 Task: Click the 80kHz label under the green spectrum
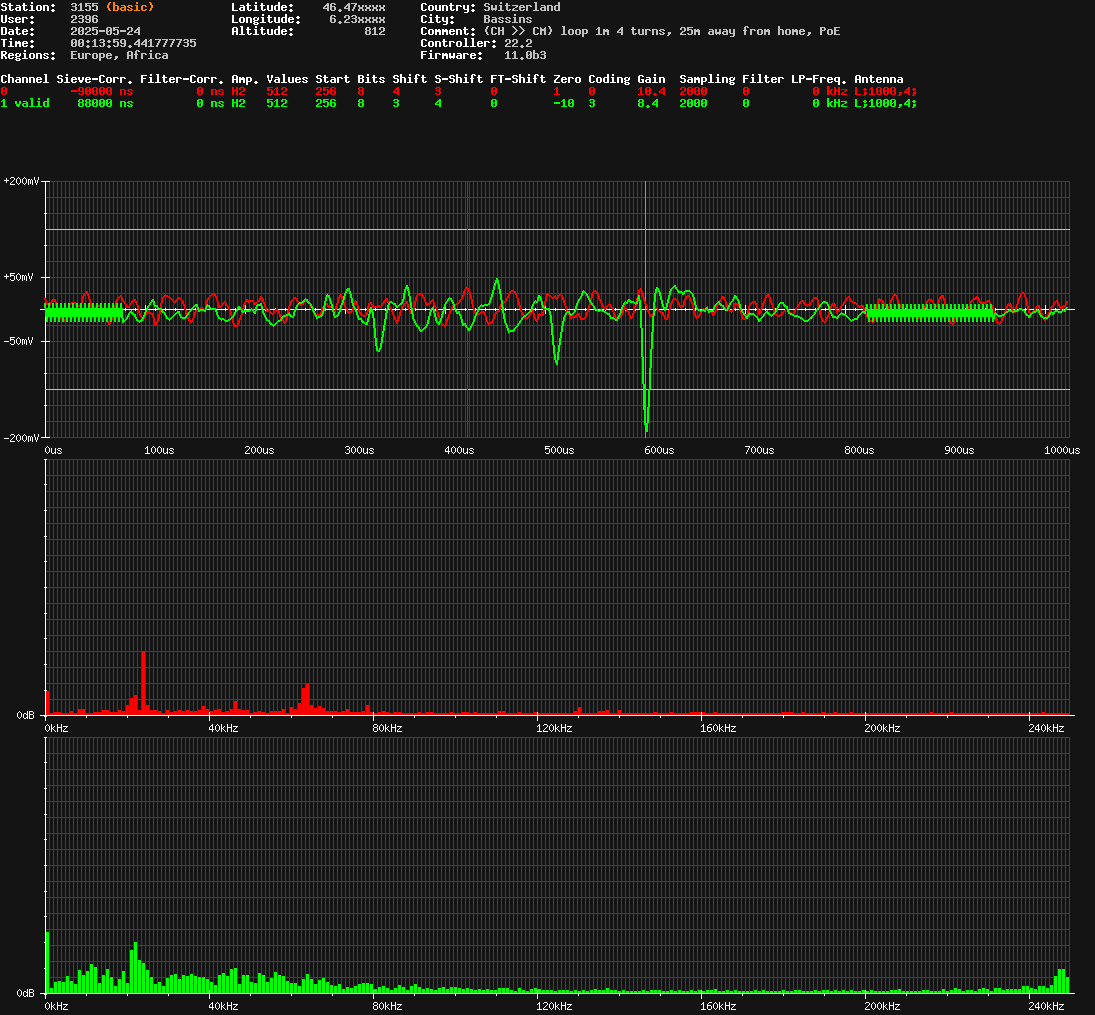(387, 1006)
